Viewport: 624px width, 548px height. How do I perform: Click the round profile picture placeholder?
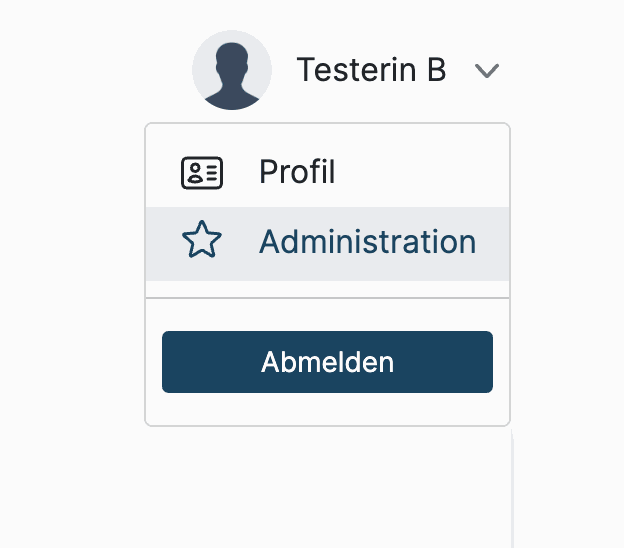(x=232, y=71)
